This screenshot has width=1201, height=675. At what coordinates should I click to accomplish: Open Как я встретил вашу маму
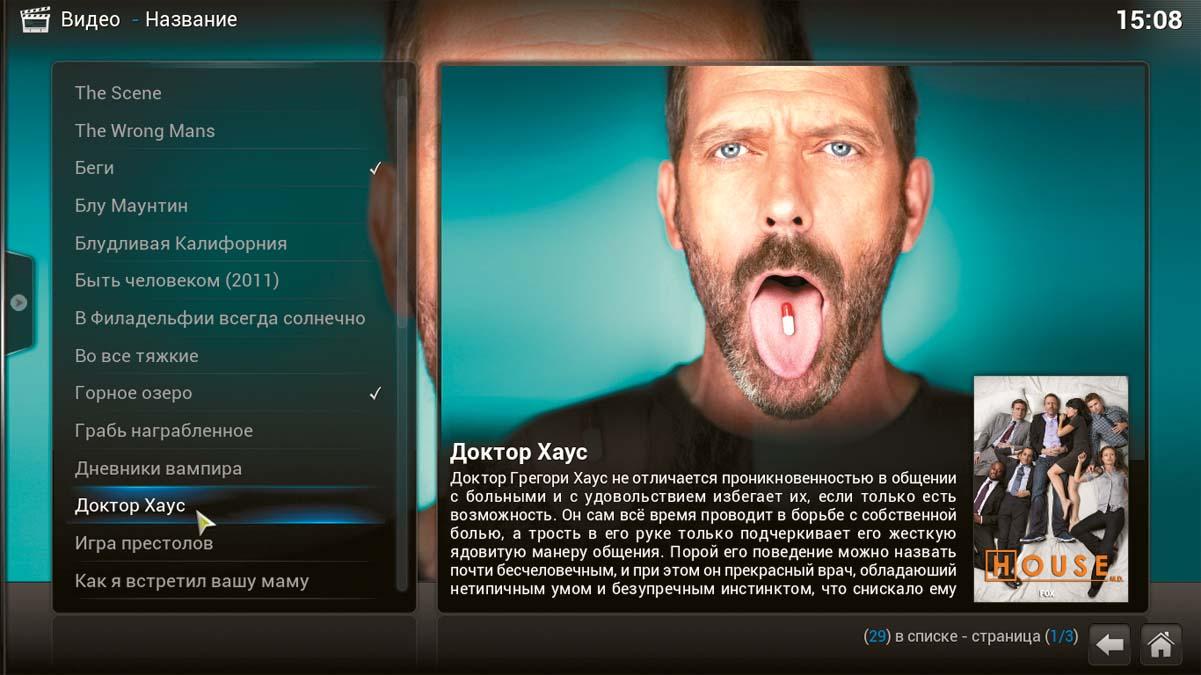pos(191,581)
